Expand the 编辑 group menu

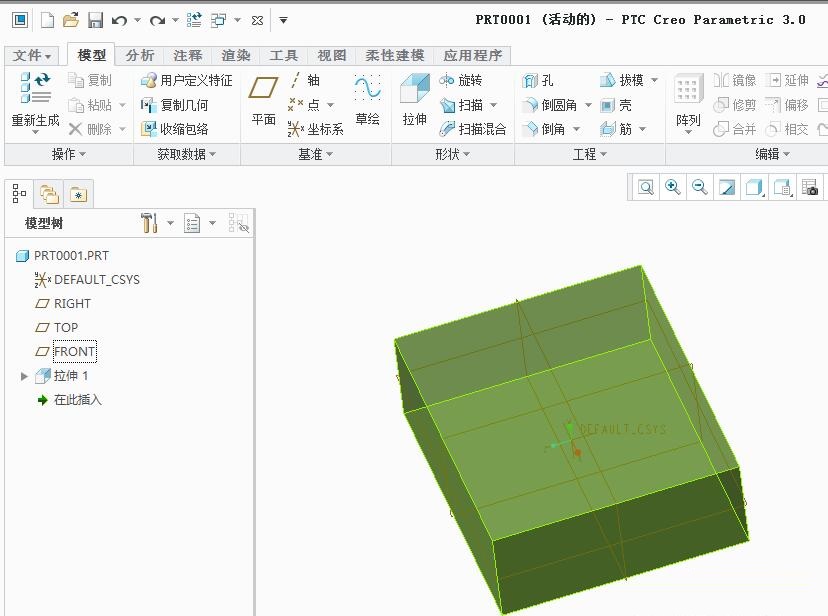tap(773, 154)
